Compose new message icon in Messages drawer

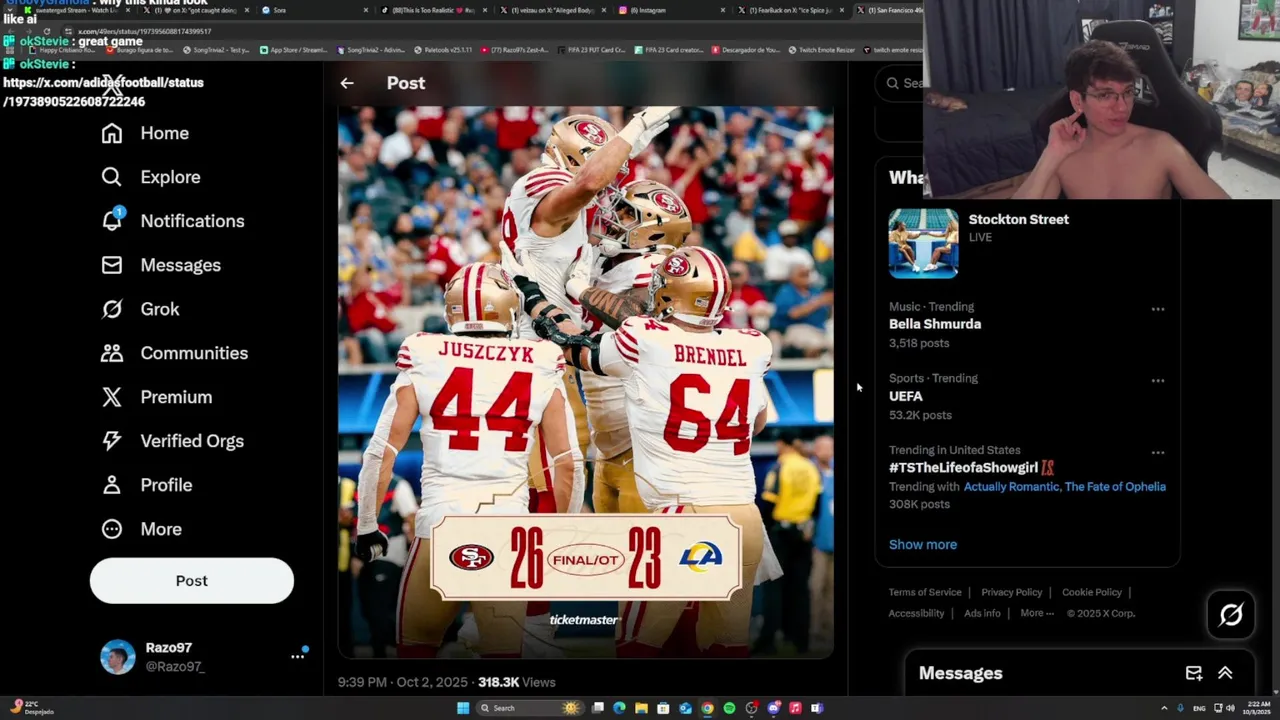tap(1194, 673)
